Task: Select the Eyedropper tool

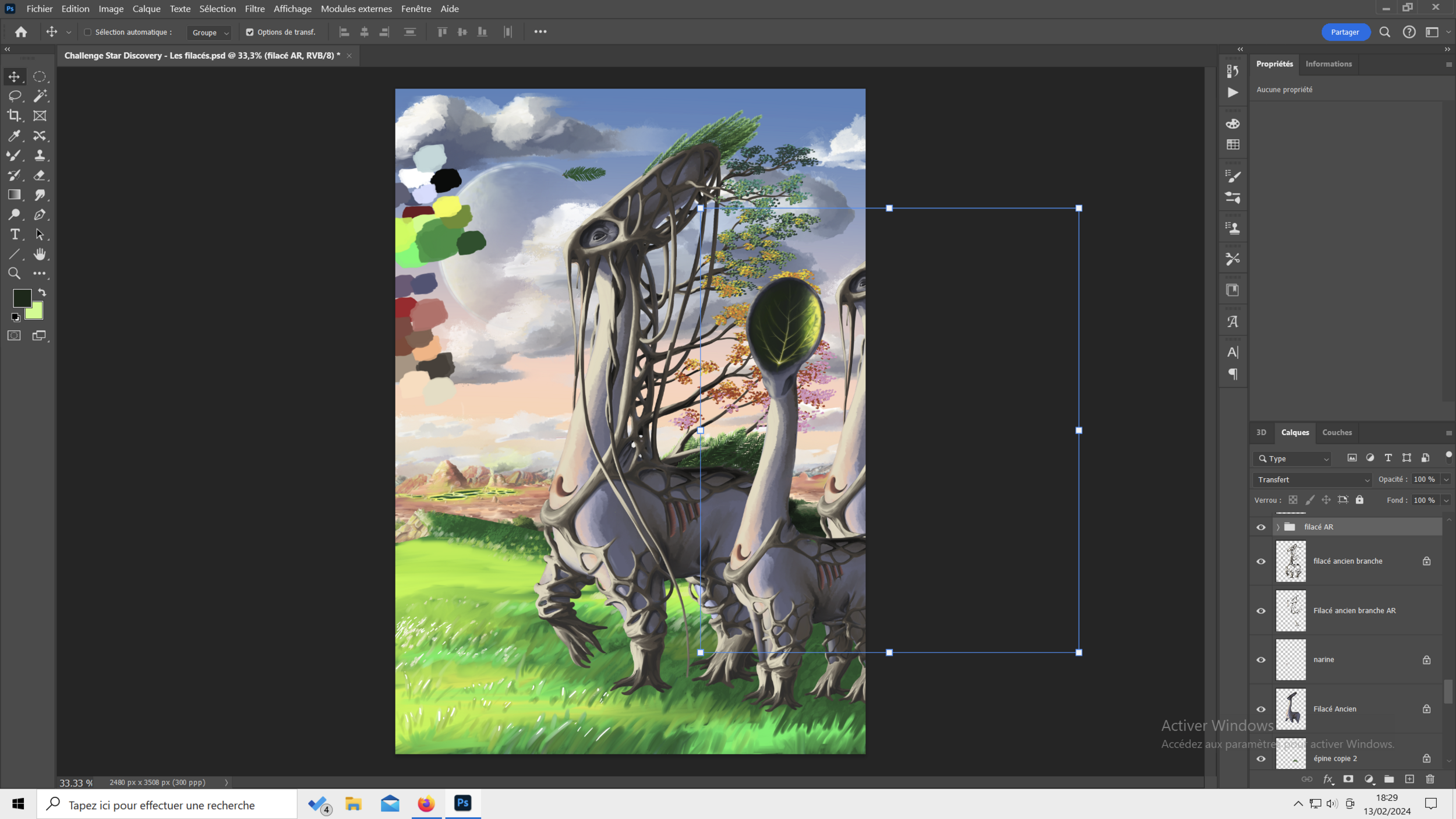Action: pyautogui.click(x=14, y=136)
